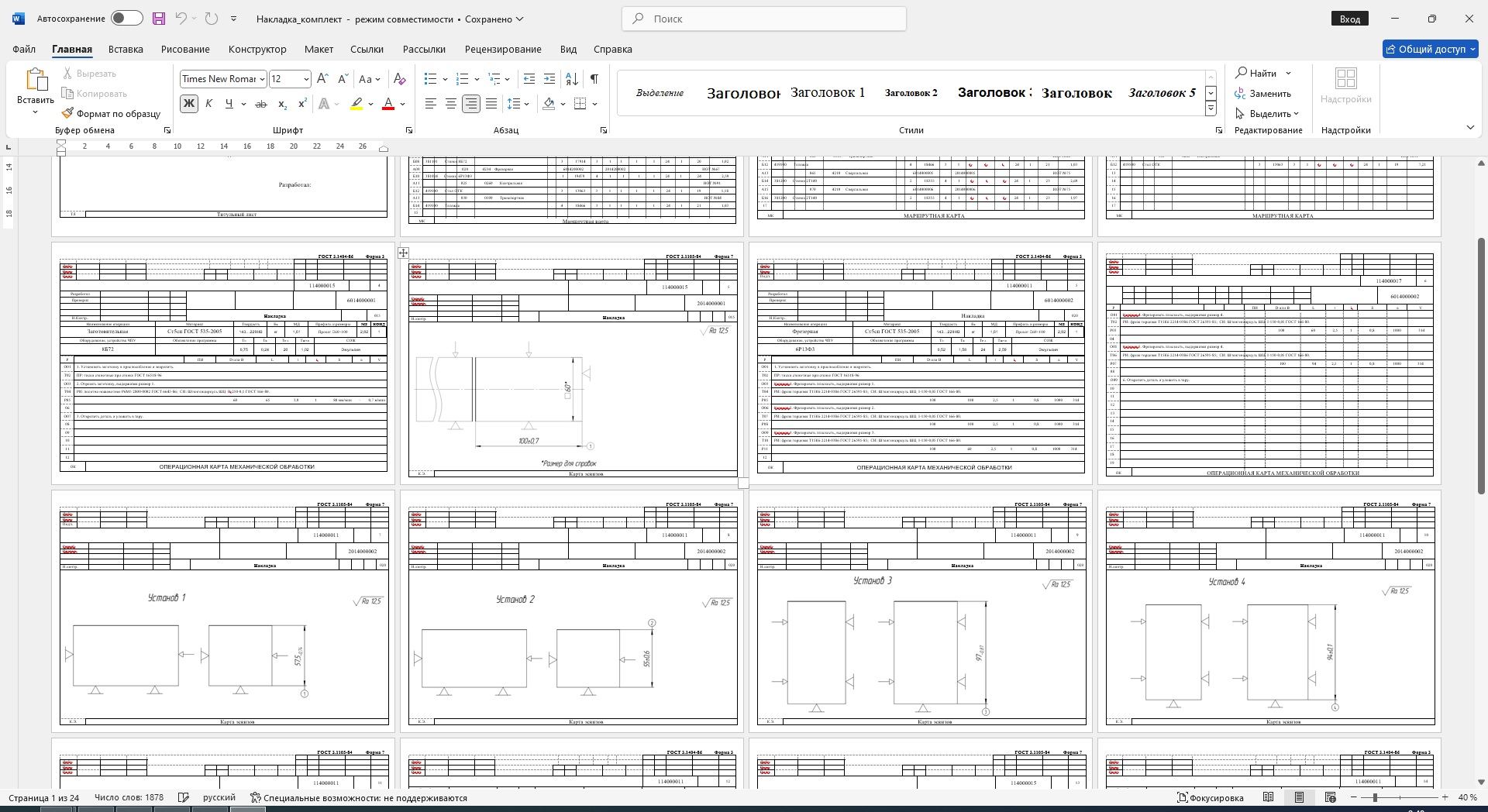Toggle the AutoSave switch
This screenshot has height=812, width=1488.
point(126,19)
